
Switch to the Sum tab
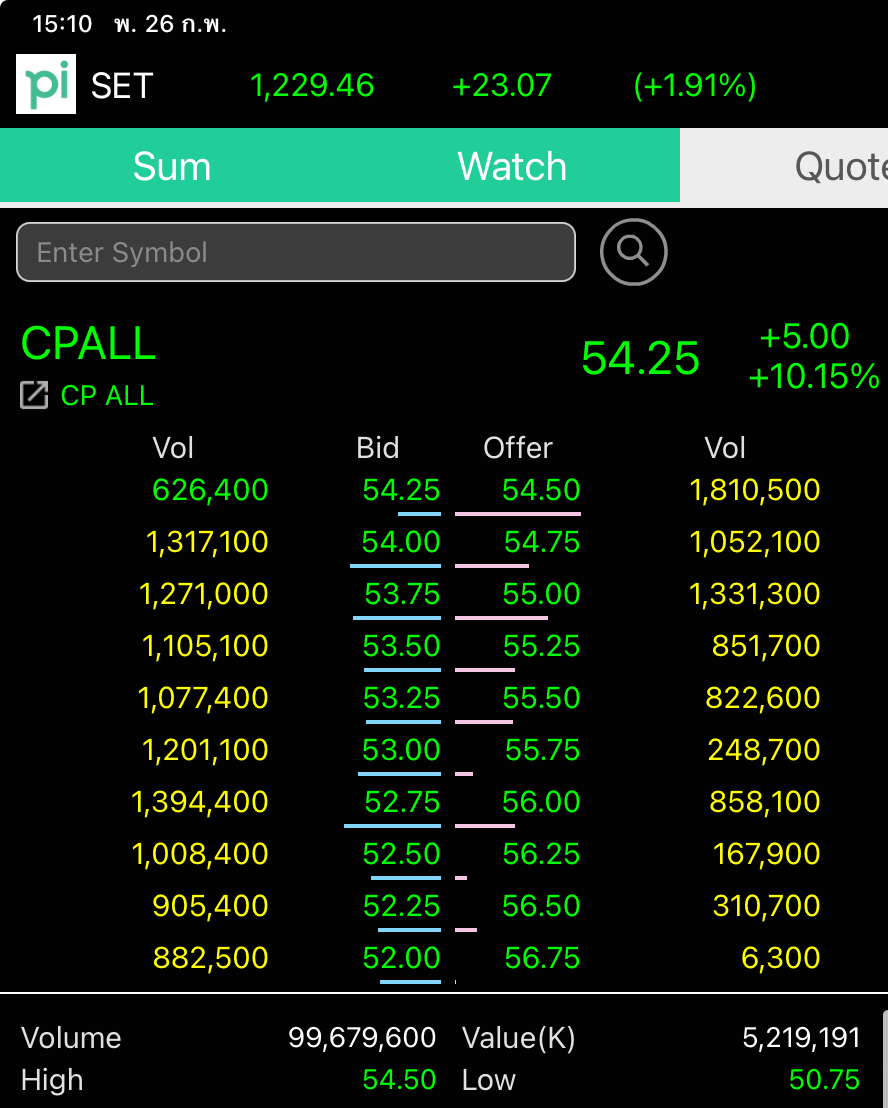[x=172, y=167]
